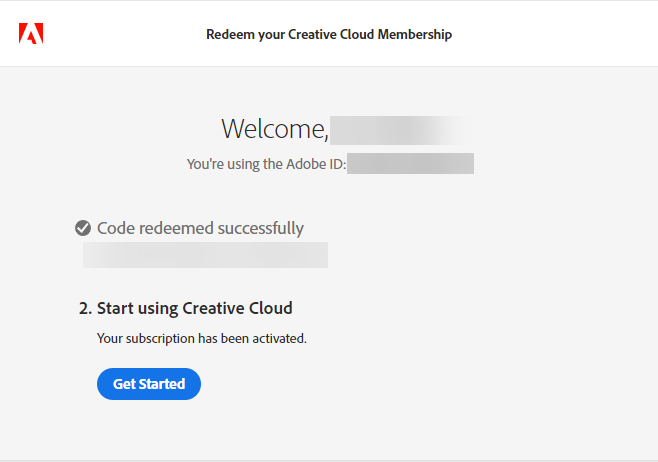Click the "You're using the Adobe ID" label
Viewport: 658px width, 462px height.
tap(266, 164)
